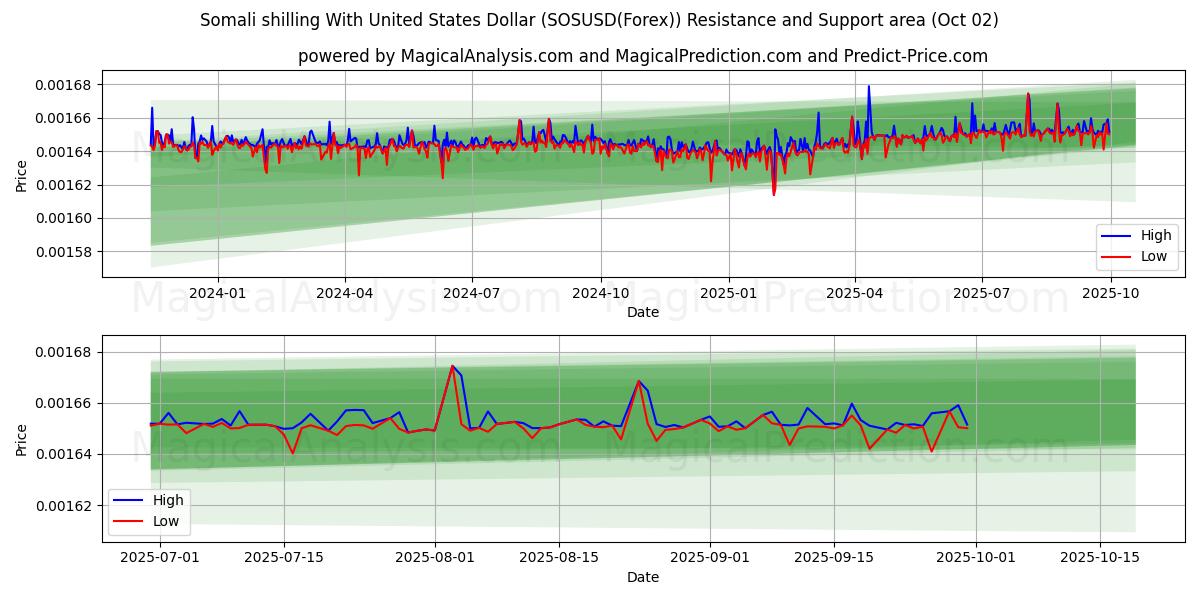Click the 2025-04 date tick label
Viewport: 1200px width, 600px height.
point(854,293)
